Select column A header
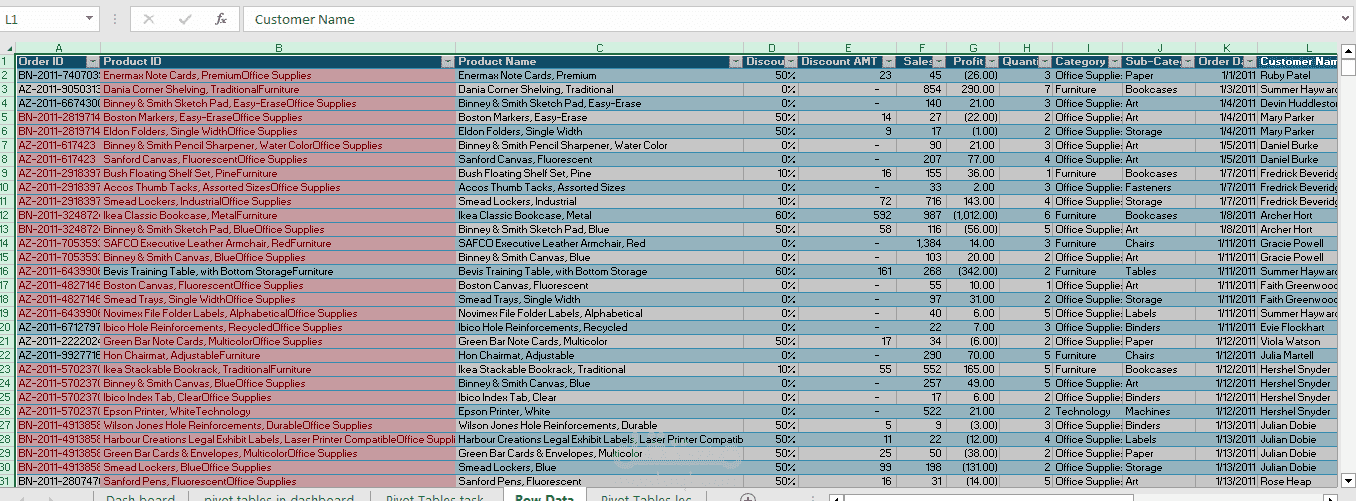 click(x=58, y=48)
